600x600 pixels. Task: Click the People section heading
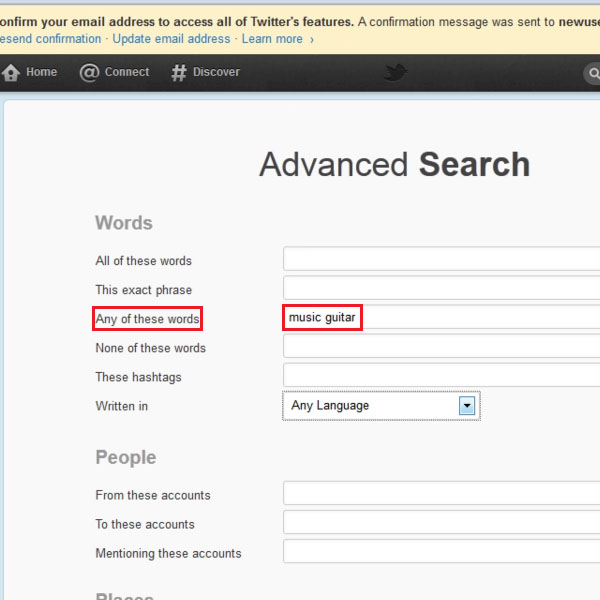(x=126, y=457)
